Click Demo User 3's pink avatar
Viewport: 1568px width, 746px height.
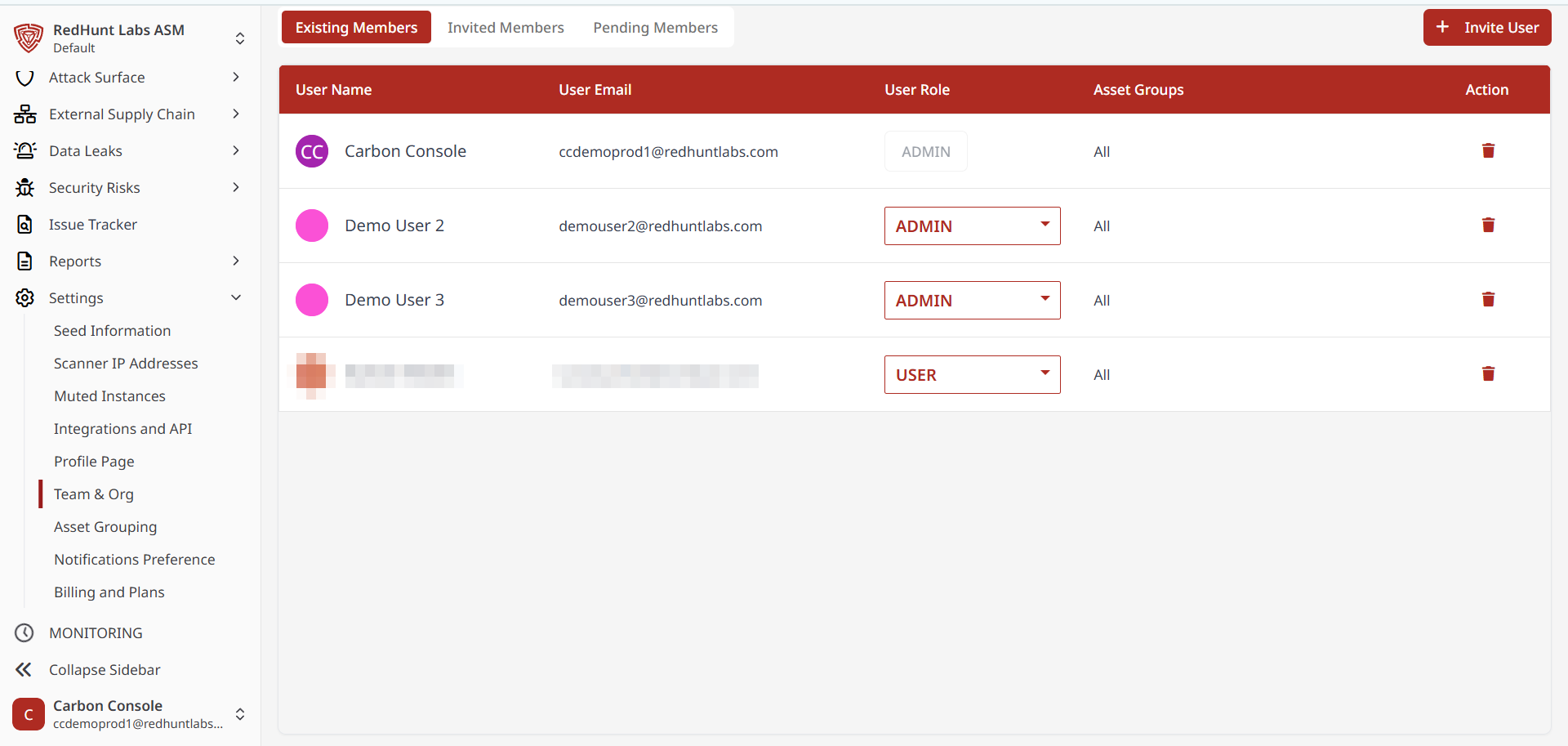(x=312, y=300)
